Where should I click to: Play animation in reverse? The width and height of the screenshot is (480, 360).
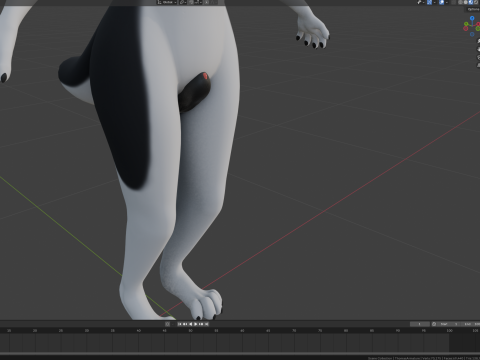click(x=191, y=324)
